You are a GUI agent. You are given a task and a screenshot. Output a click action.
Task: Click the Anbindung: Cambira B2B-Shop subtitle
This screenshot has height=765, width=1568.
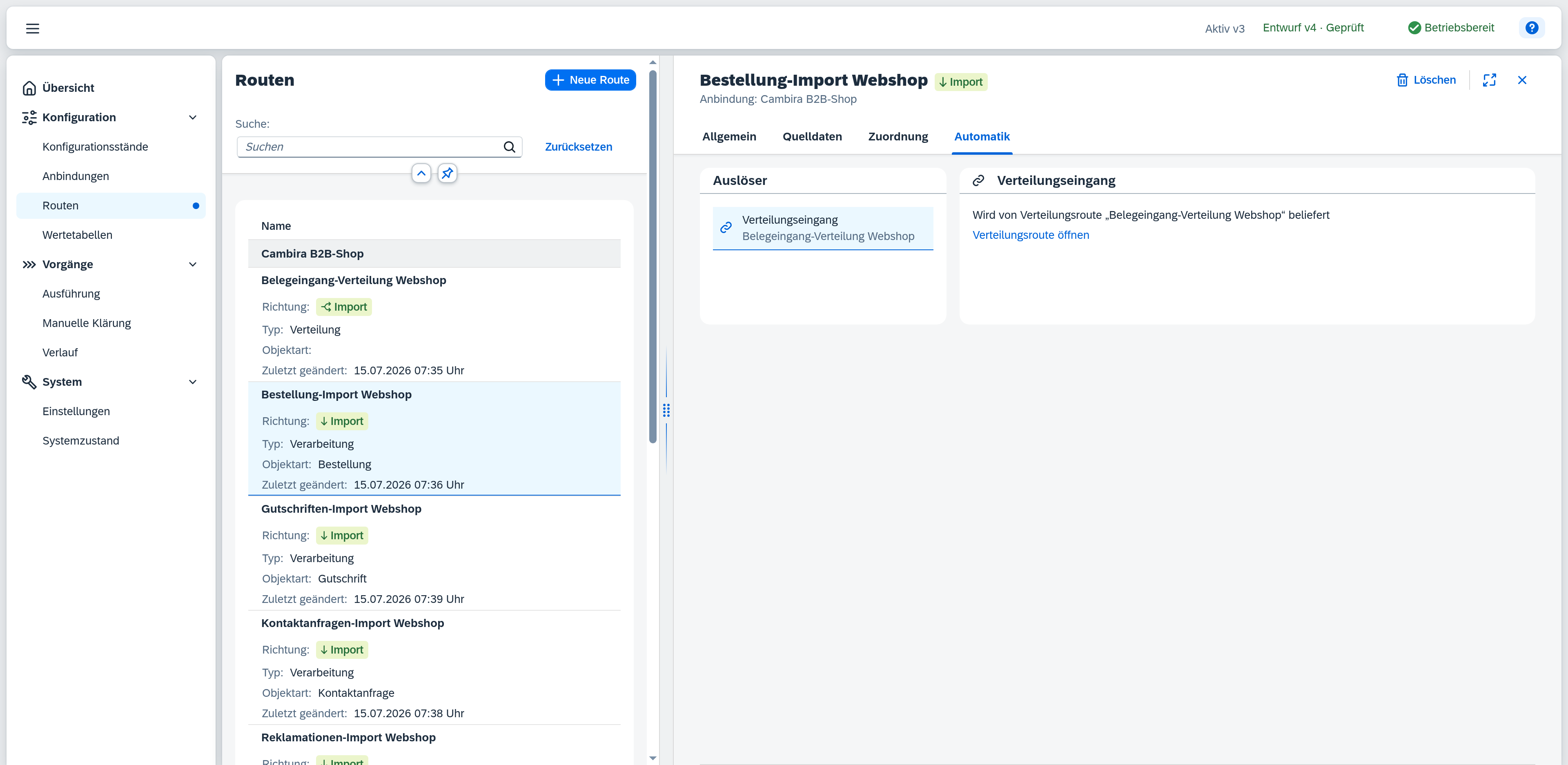(778, 99)
